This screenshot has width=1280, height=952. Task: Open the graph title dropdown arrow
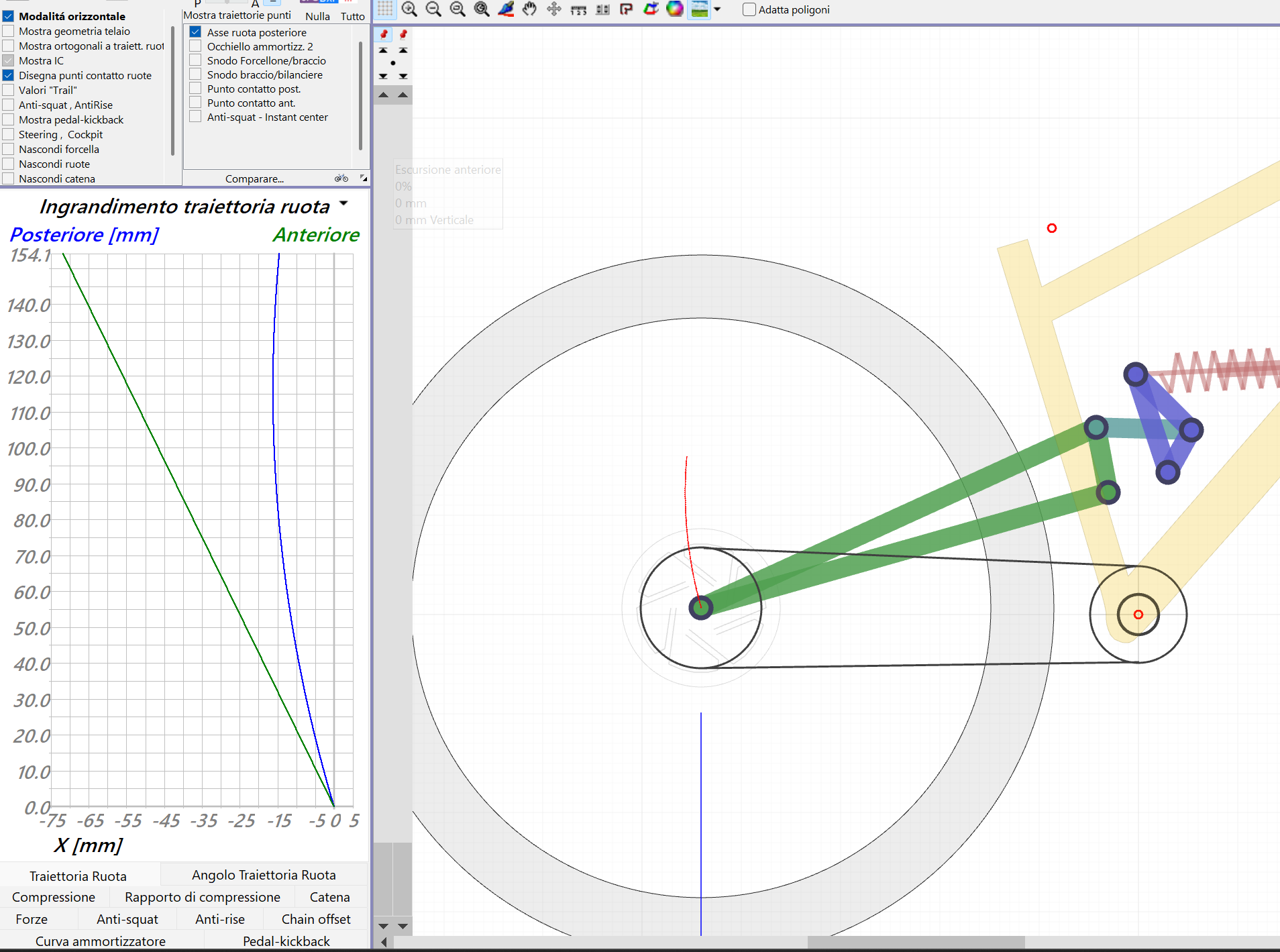(343, 203)
